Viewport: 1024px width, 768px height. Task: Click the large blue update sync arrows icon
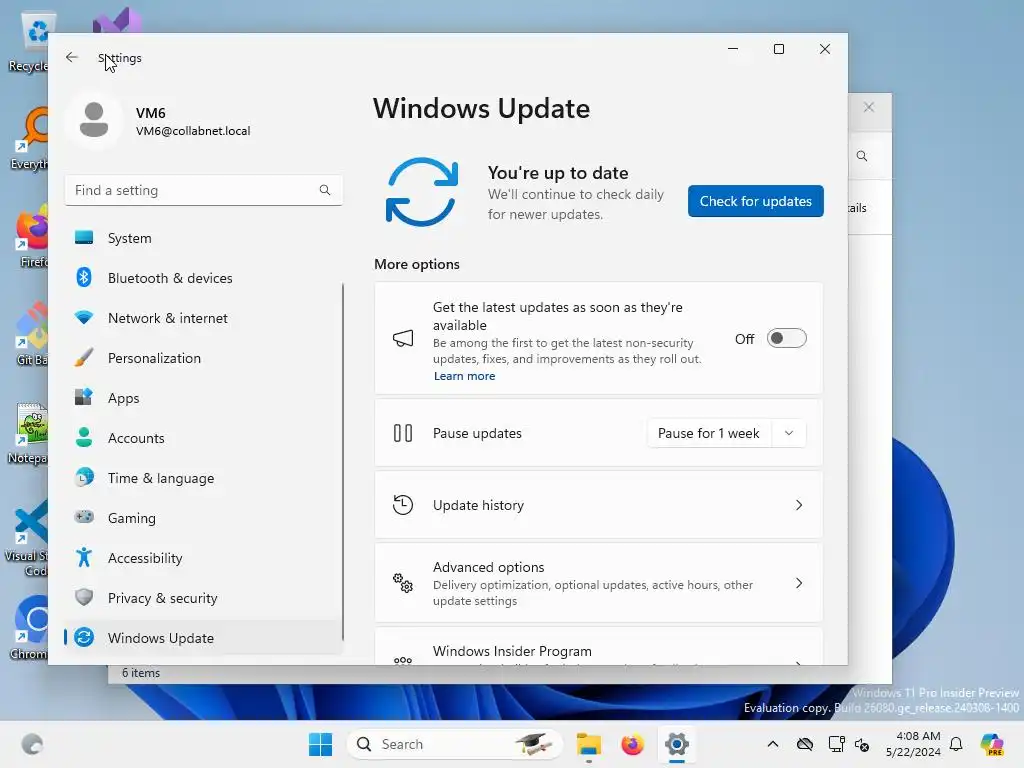click(x=421, y=192)
